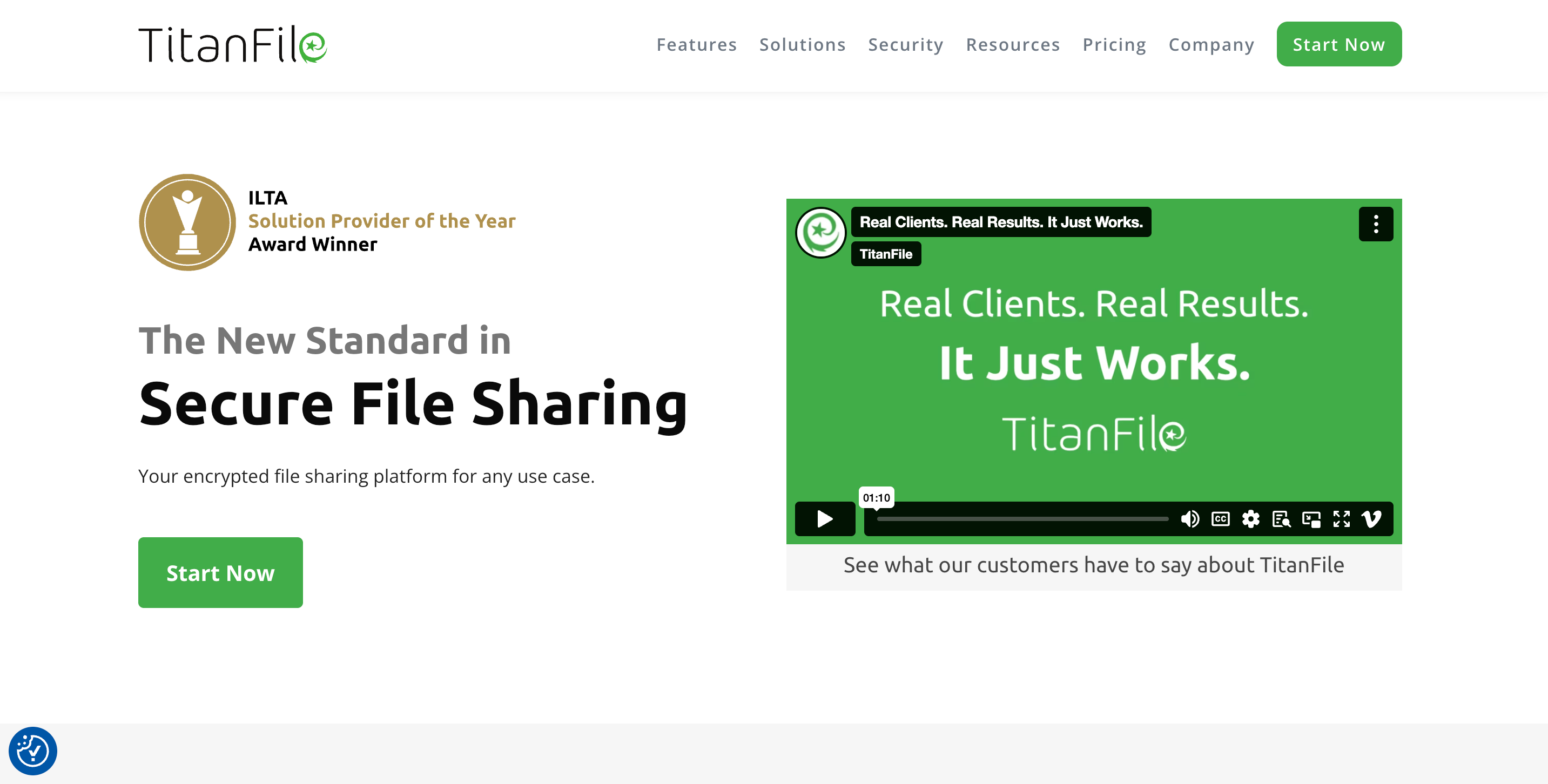The height and width of the screenshot is (784, 1548).
Task: Click TitanFile channel avatar in video
Action: pos(820,233)
